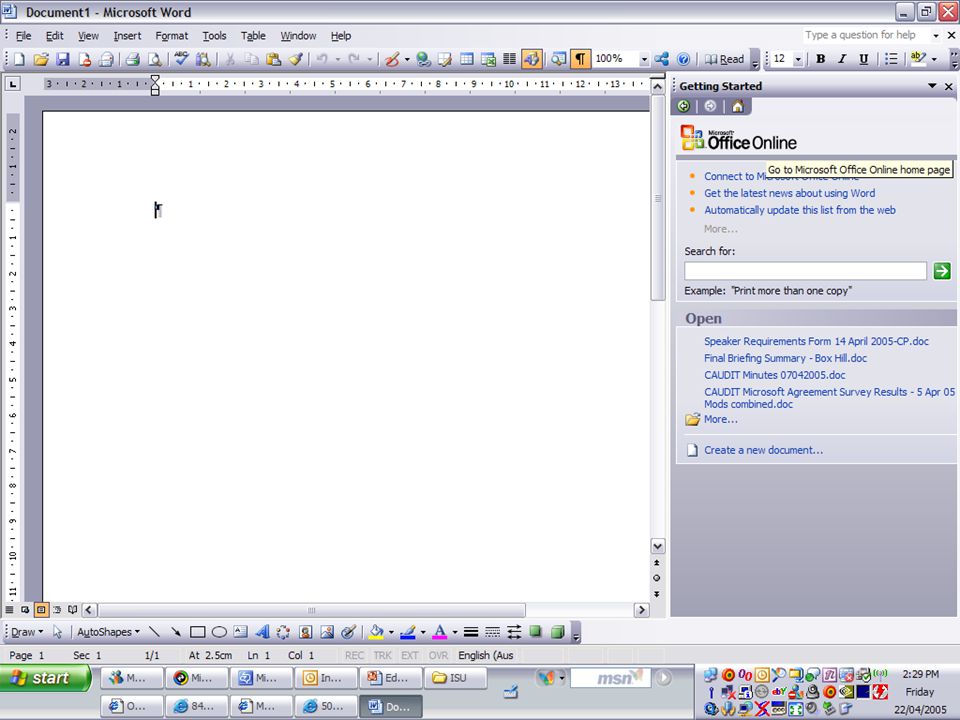Run Spelling and Grammar check
This screenshot has height=720, width=960.
[181, 59]
